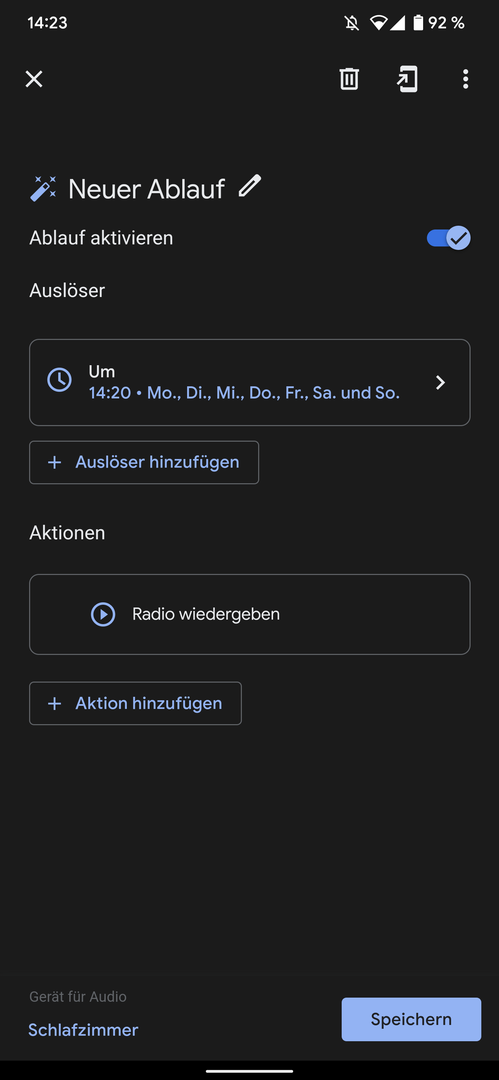Tap the Neuer Ablauf title text

(147, 189)
